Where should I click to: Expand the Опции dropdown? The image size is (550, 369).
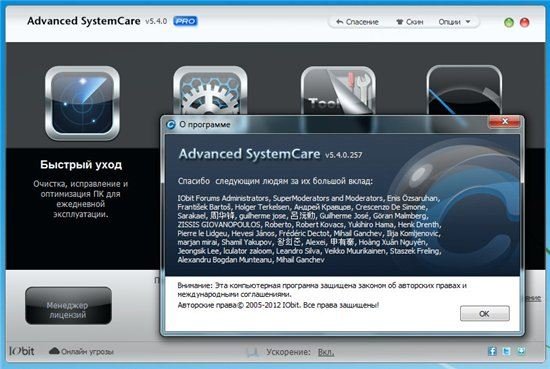454,22
